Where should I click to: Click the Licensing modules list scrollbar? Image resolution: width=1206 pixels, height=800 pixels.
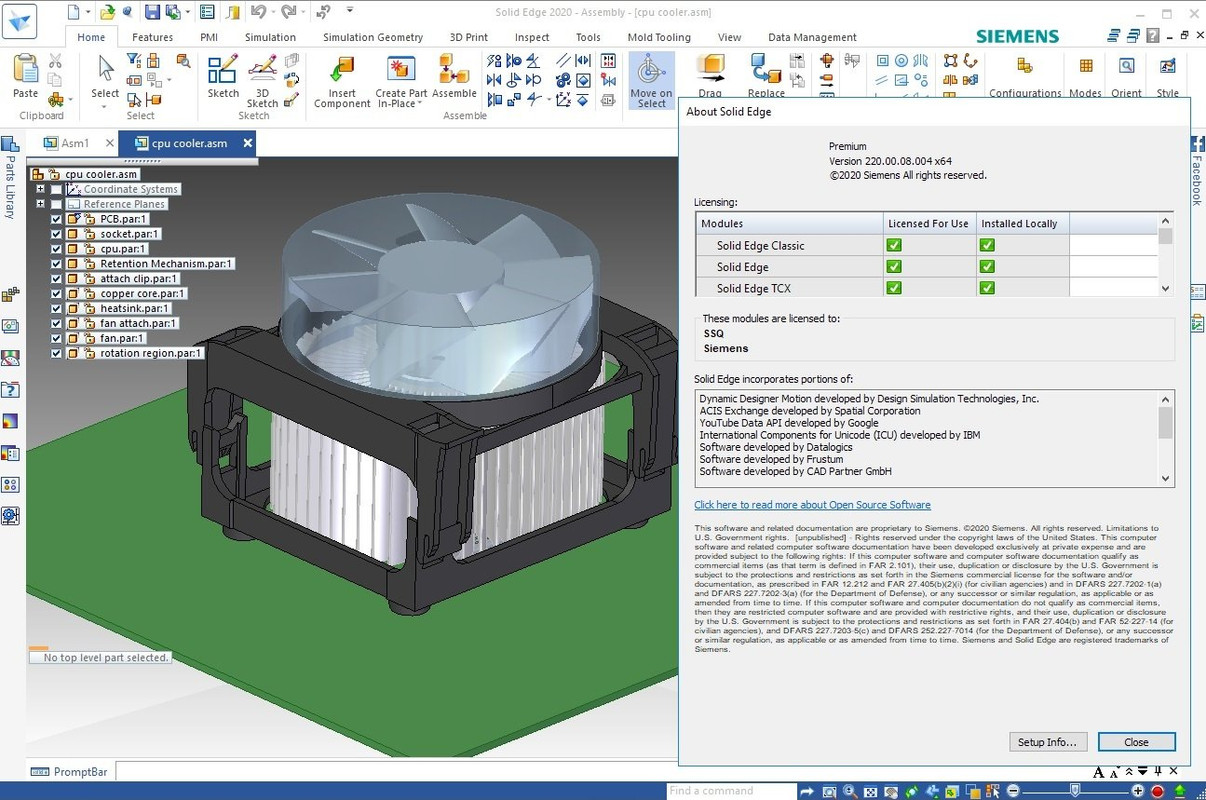(x=1165, y=255)
